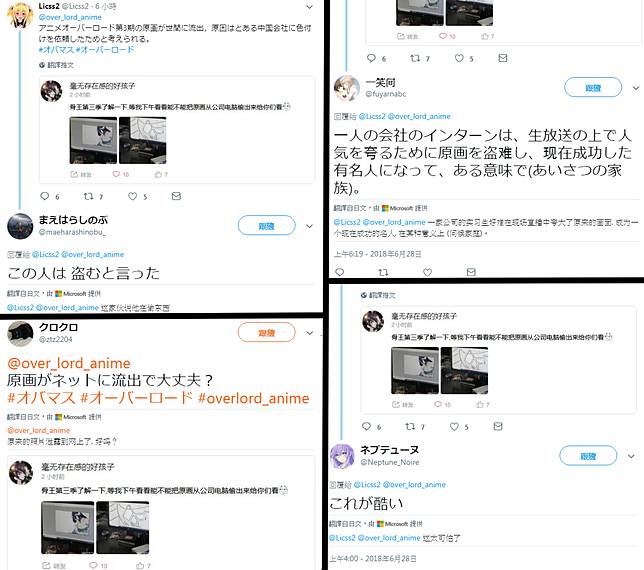
Task: Retweet the 一笑呵 reply tweet
Action: coord(383,272)
